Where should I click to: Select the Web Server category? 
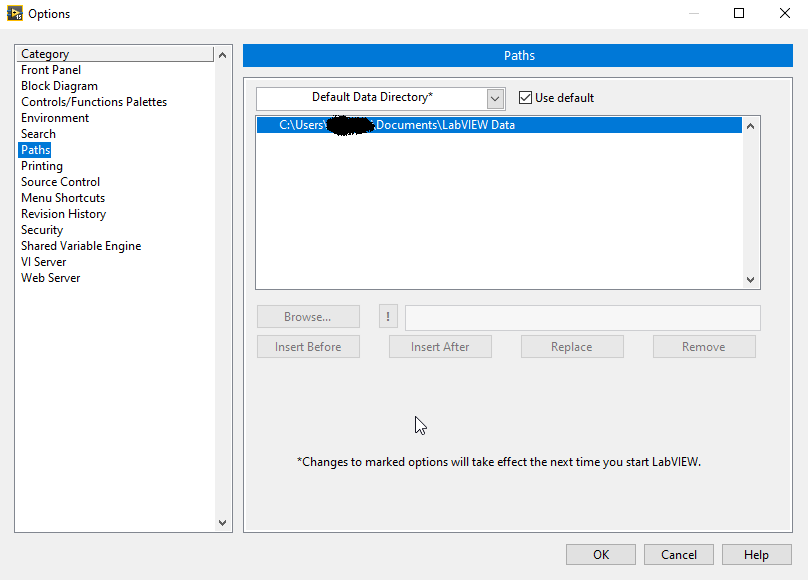tap(50, 278)
